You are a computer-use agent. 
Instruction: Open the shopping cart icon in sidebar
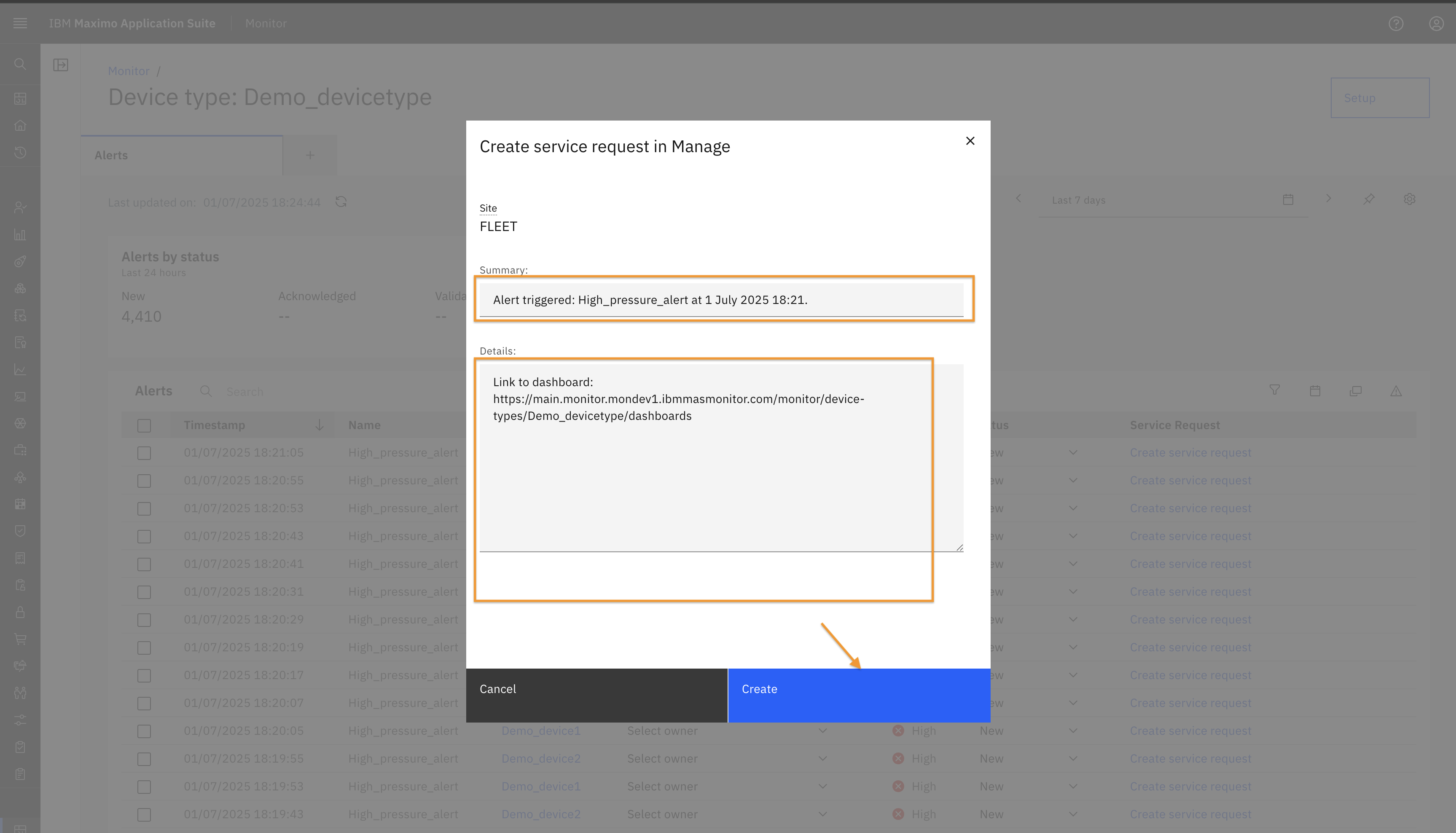pyautogui.click(x=20, y=639)
